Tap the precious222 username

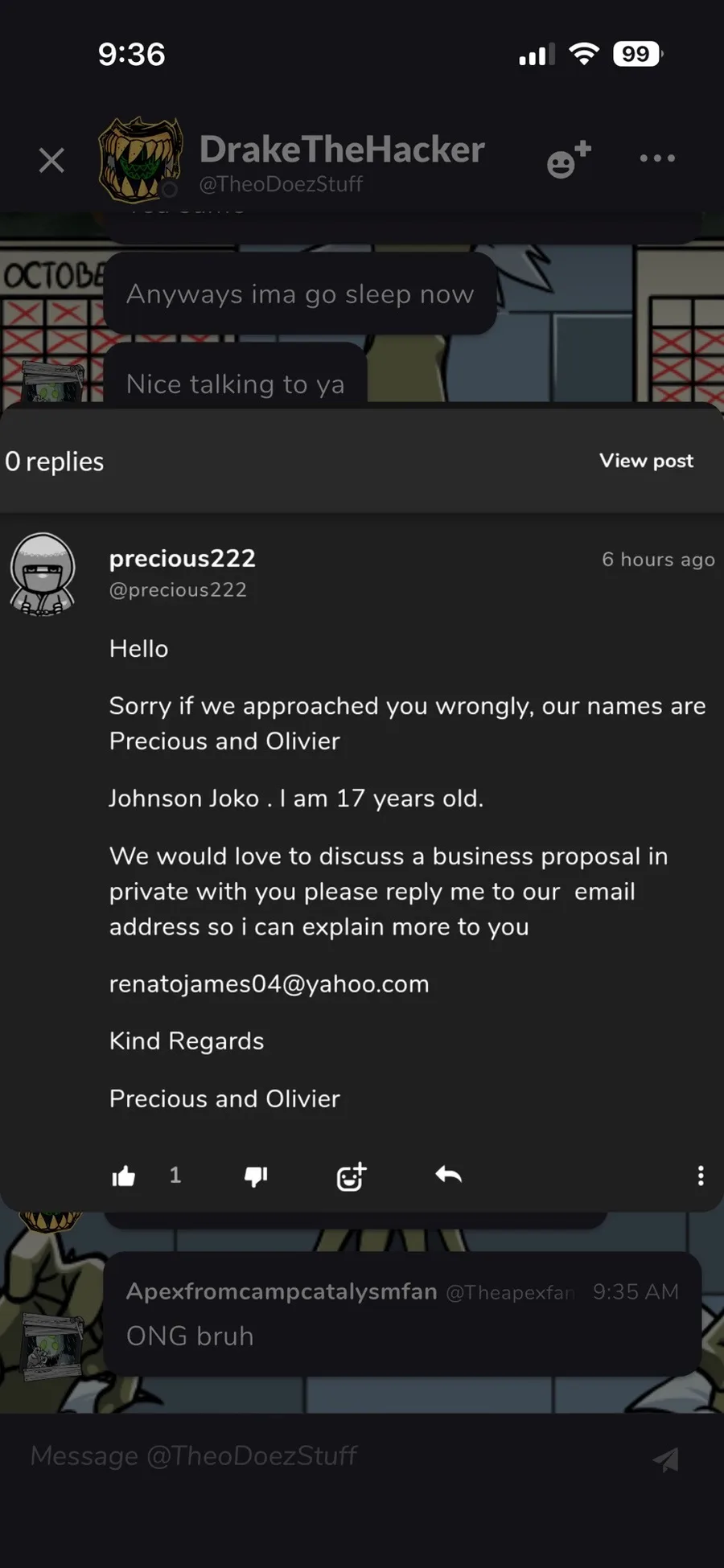[x=182, y=558]
